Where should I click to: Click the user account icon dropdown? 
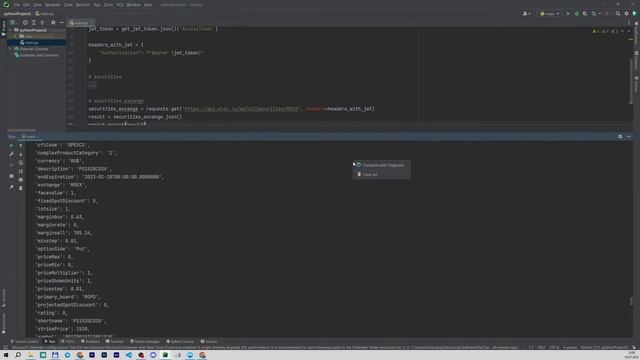coord(527,14)
